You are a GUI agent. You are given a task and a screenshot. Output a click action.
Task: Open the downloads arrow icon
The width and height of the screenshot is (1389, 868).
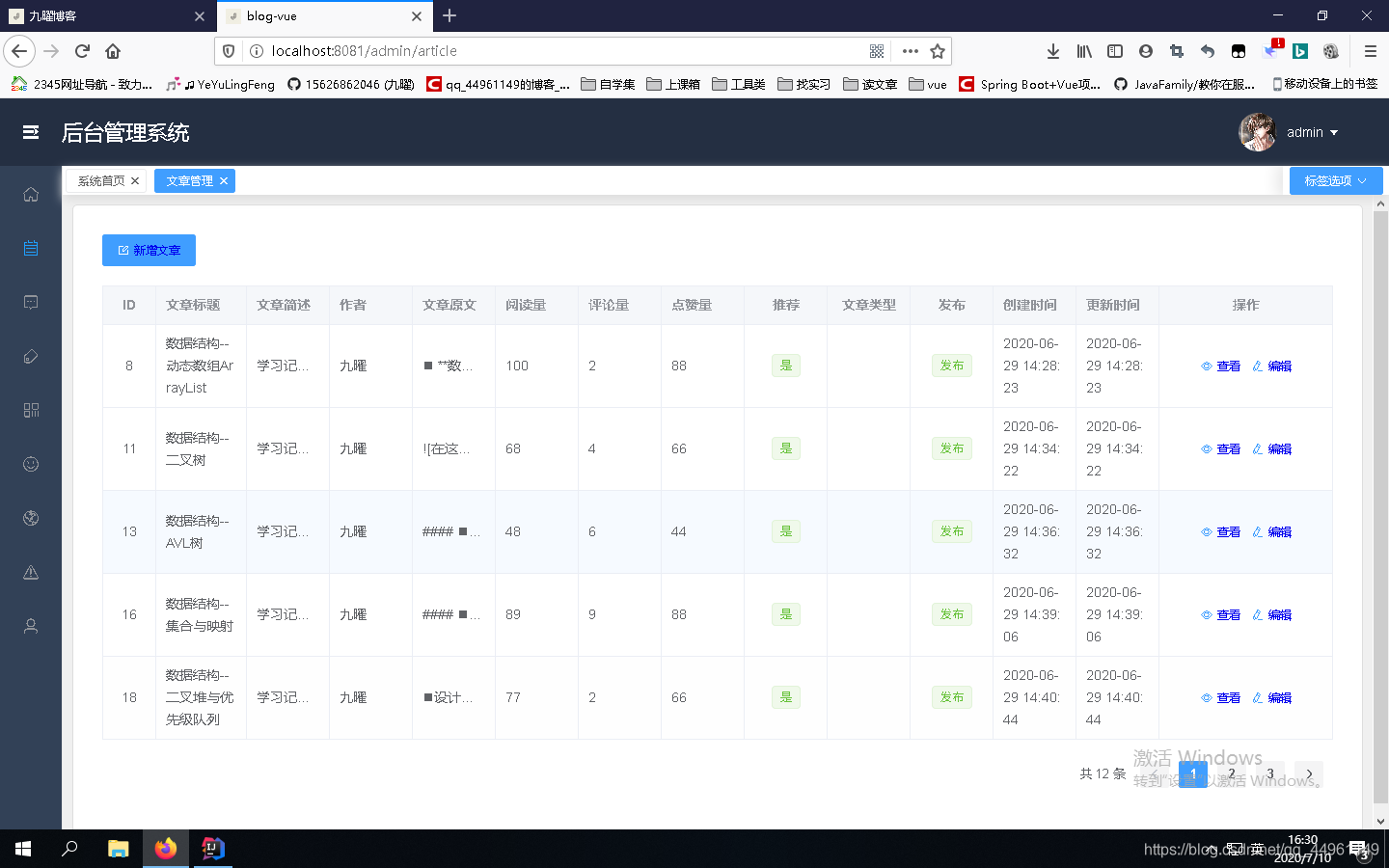click(1053, 51)
